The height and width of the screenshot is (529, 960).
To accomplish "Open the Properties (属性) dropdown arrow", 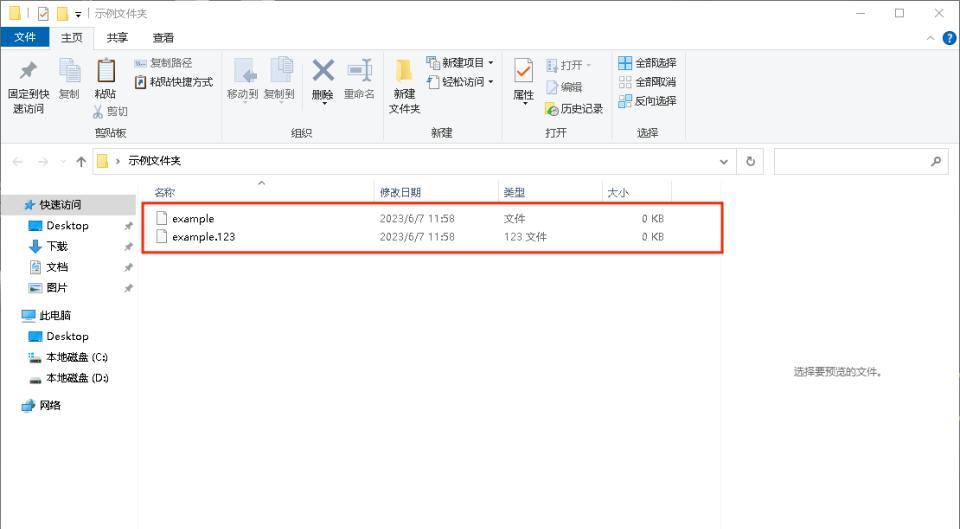I will click(525, 104).
